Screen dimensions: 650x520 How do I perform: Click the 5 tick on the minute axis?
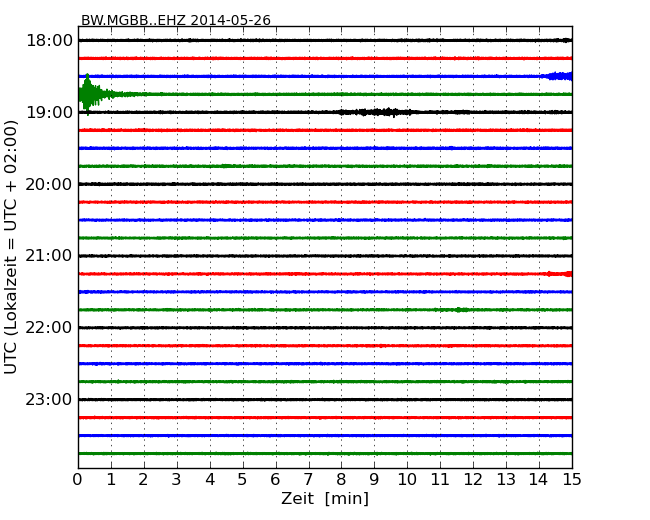point(243,479)
